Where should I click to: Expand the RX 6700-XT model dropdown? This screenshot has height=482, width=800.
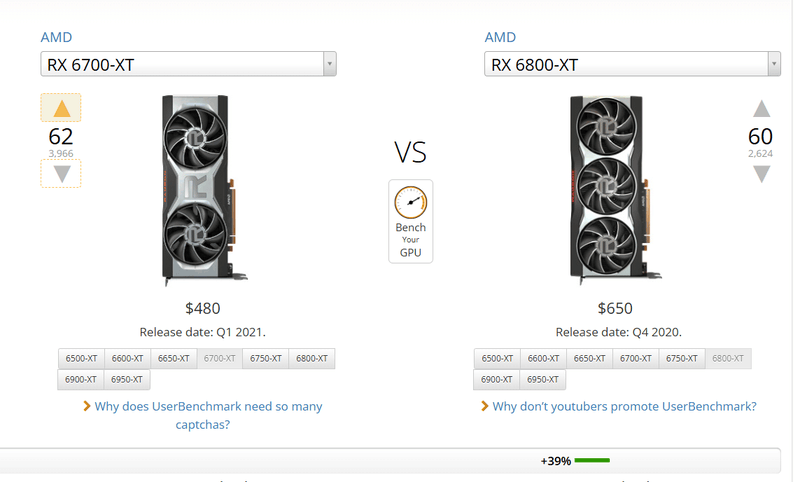pos(188,64)
